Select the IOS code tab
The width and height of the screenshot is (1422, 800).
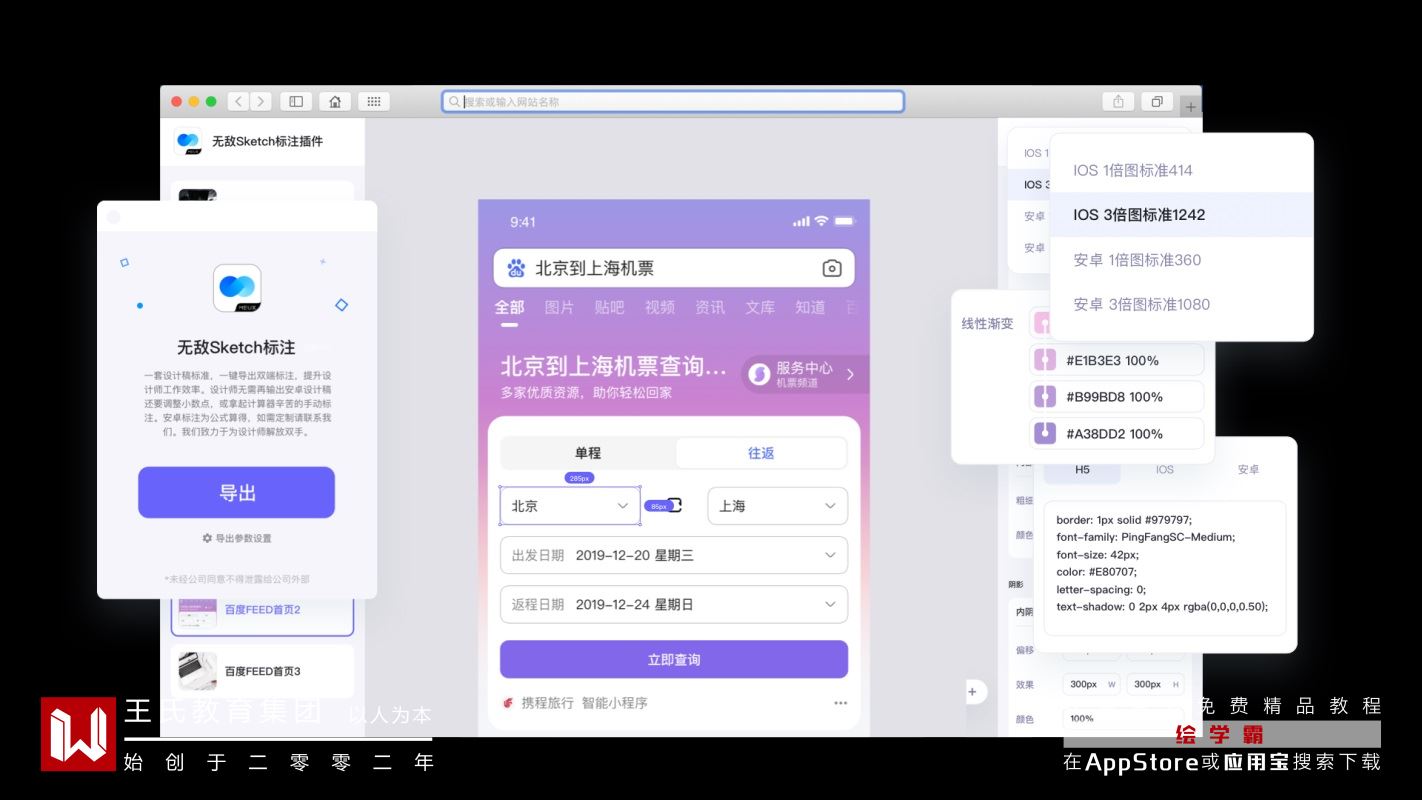[x=1165, y=469]
